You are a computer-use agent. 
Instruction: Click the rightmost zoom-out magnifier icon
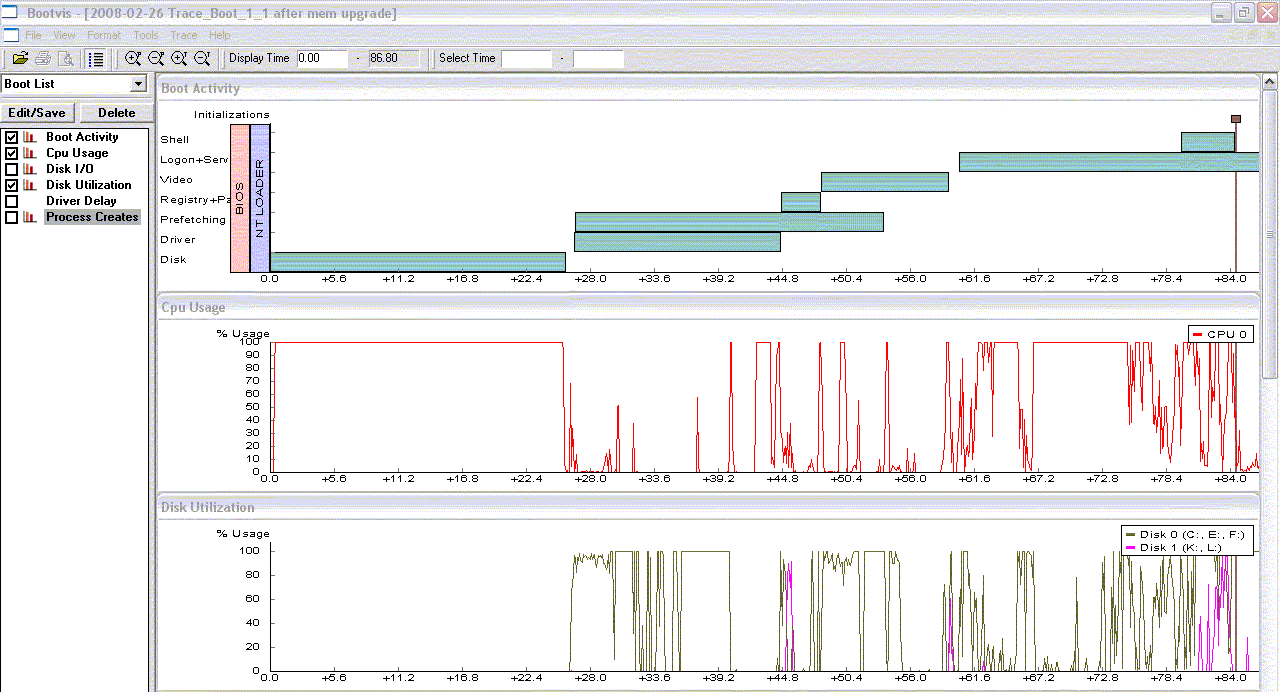click(x=202, y=58)
